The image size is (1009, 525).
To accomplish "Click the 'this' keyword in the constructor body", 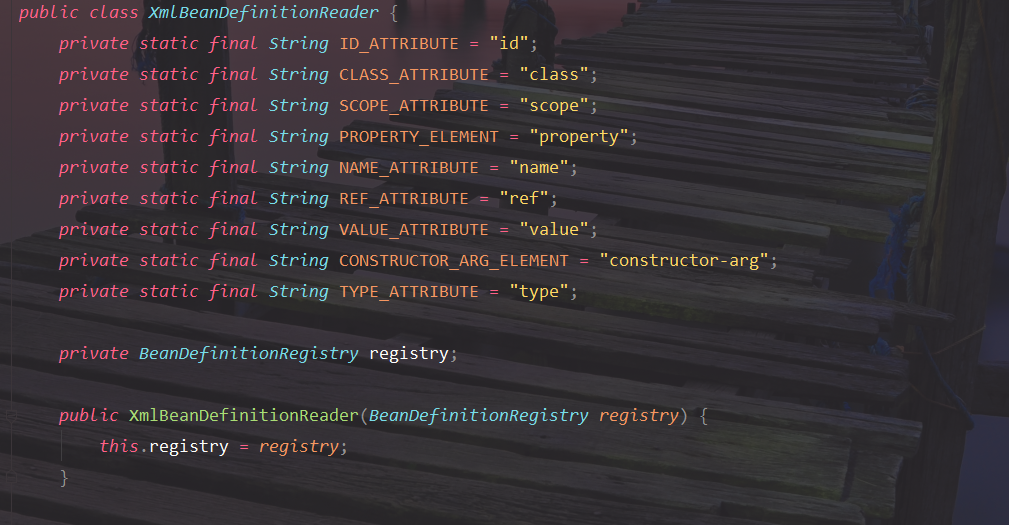I will [120, 446].
